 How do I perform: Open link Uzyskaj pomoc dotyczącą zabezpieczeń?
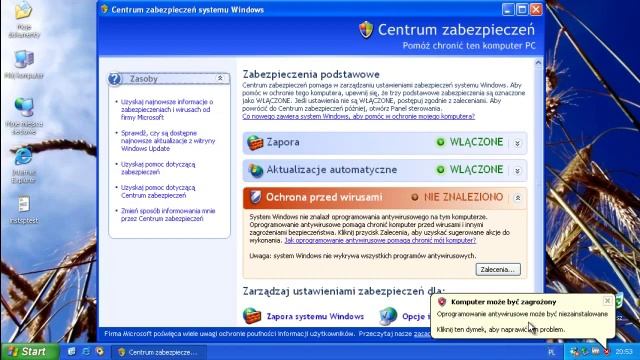pos(158,168)
